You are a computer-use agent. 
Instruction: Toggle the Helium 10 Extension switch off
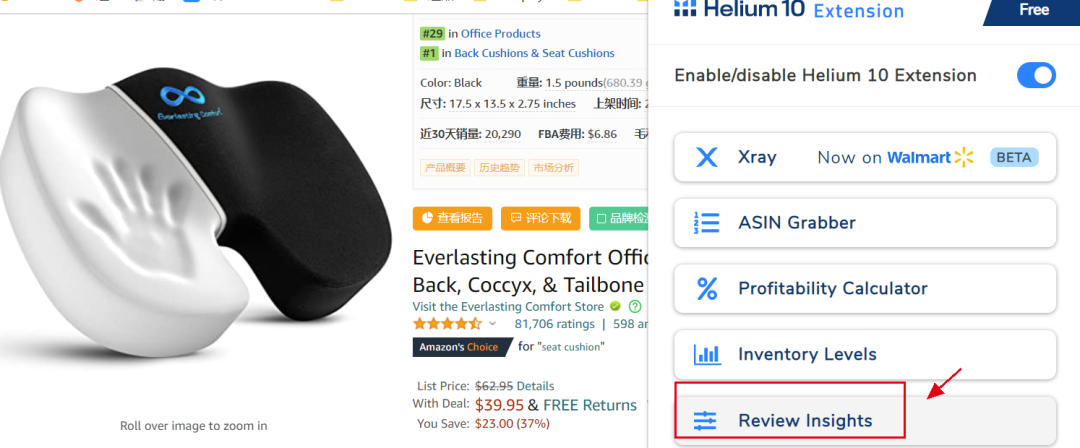pyautogui.click(x=1036, y=75)
